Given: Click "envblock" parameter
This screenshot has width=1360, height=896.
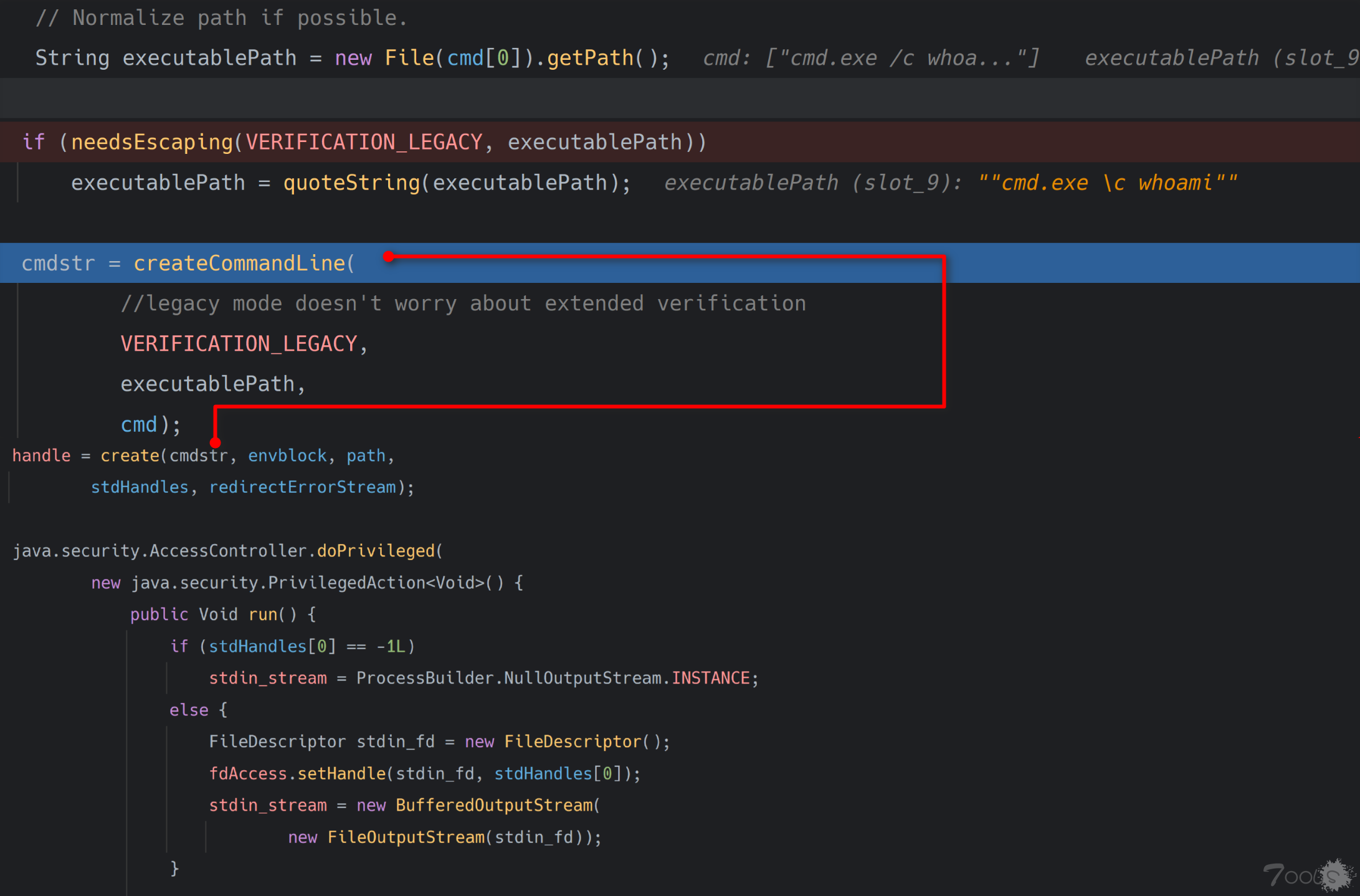Looking at the screenshot, I should pyautogui.click(x=287, y=455).
